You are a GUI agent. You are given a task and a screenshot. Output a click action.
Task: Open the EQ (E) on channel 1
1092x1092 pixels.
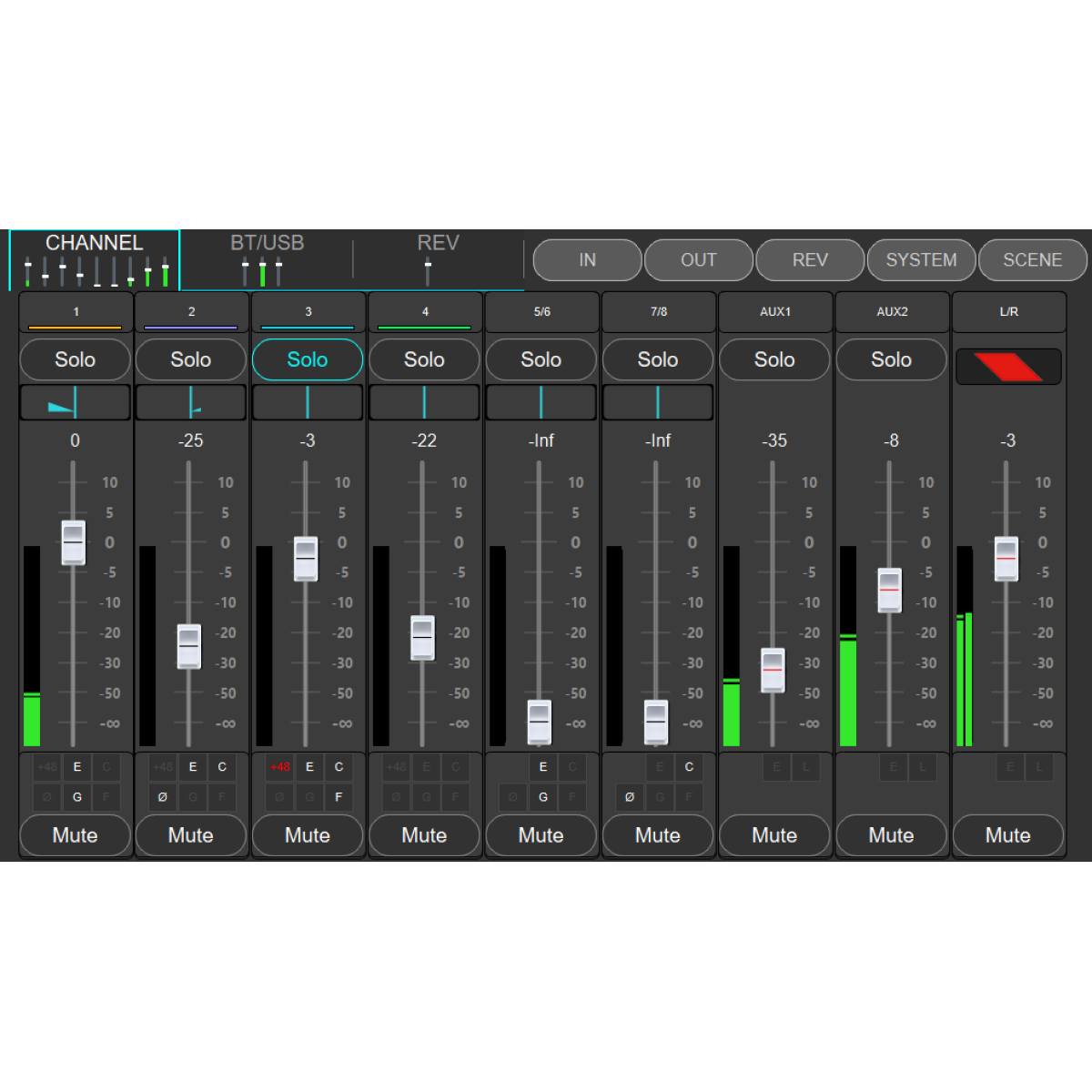pos(76,766)
